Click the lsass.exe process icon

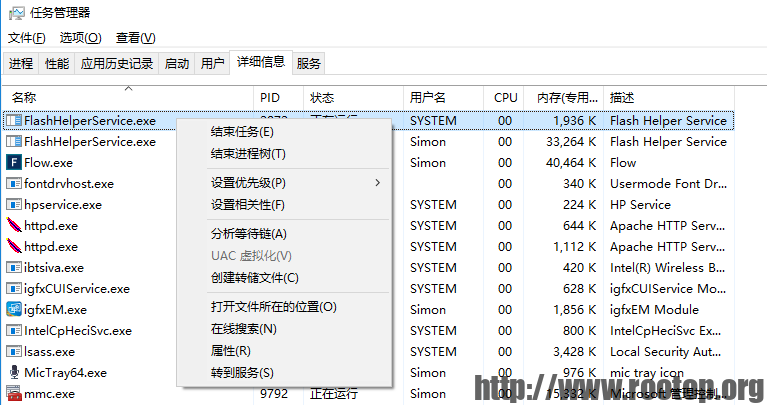pos(14,352)
